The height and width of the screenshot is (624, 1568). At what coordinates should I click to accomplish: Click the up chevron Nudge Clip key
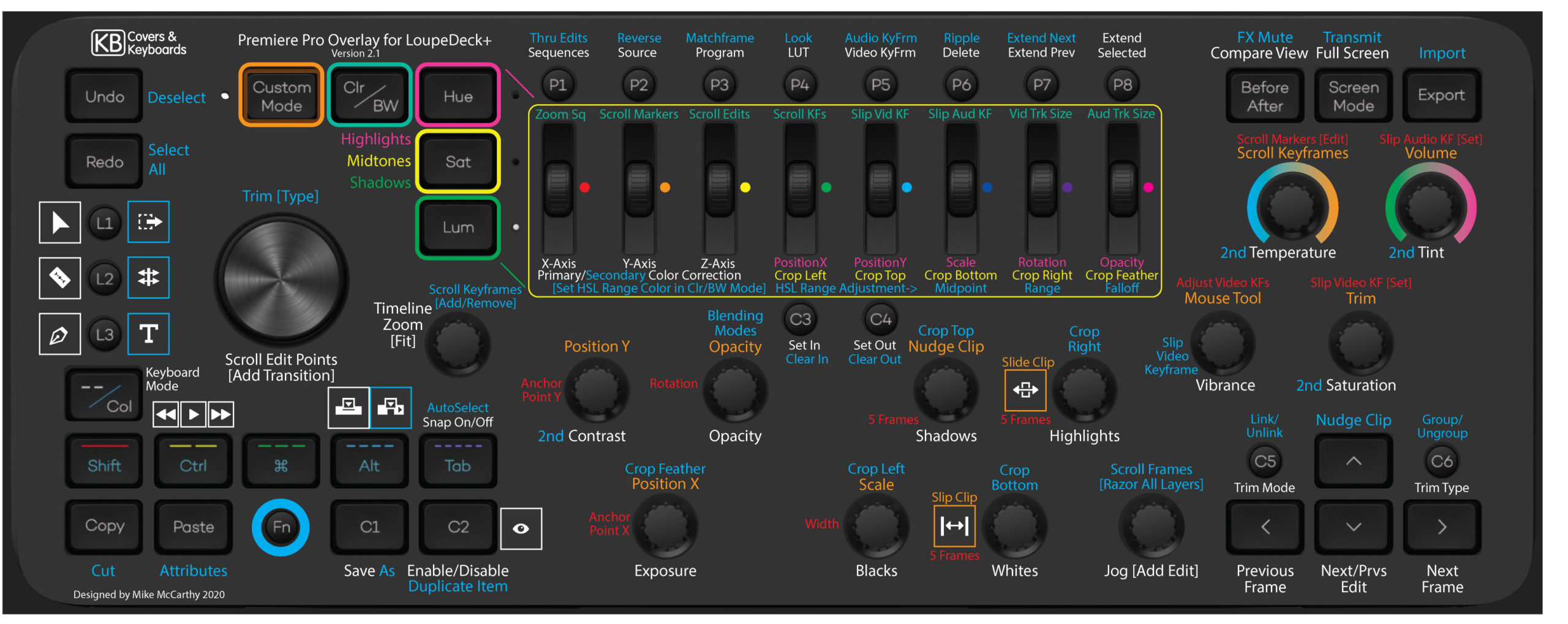pos(1354,461)
